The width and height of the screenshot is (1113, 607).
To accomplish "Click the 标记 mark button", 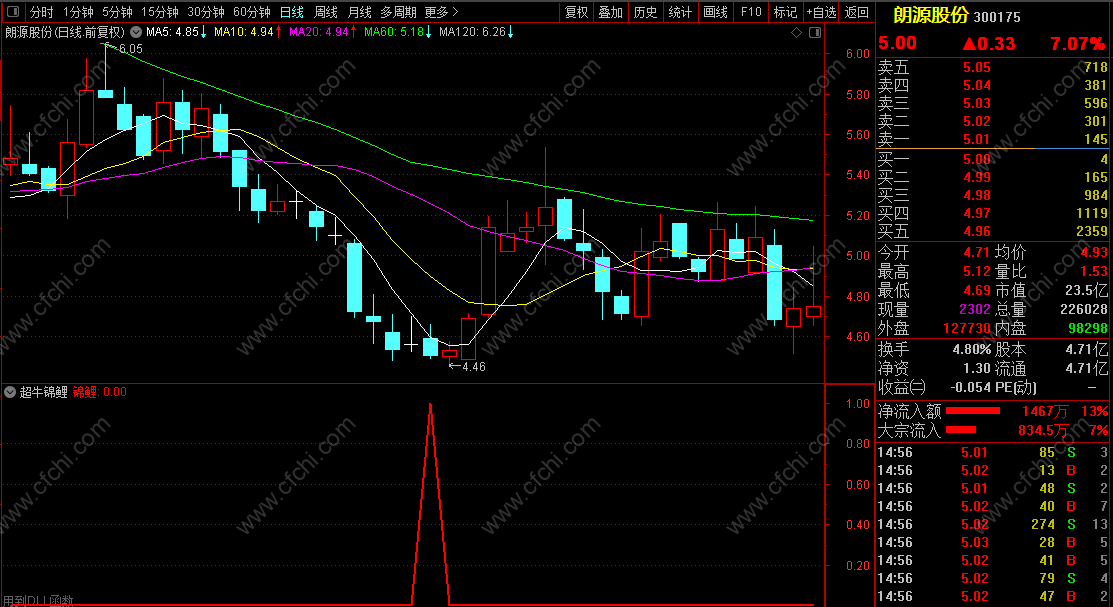I will (785, 12).
